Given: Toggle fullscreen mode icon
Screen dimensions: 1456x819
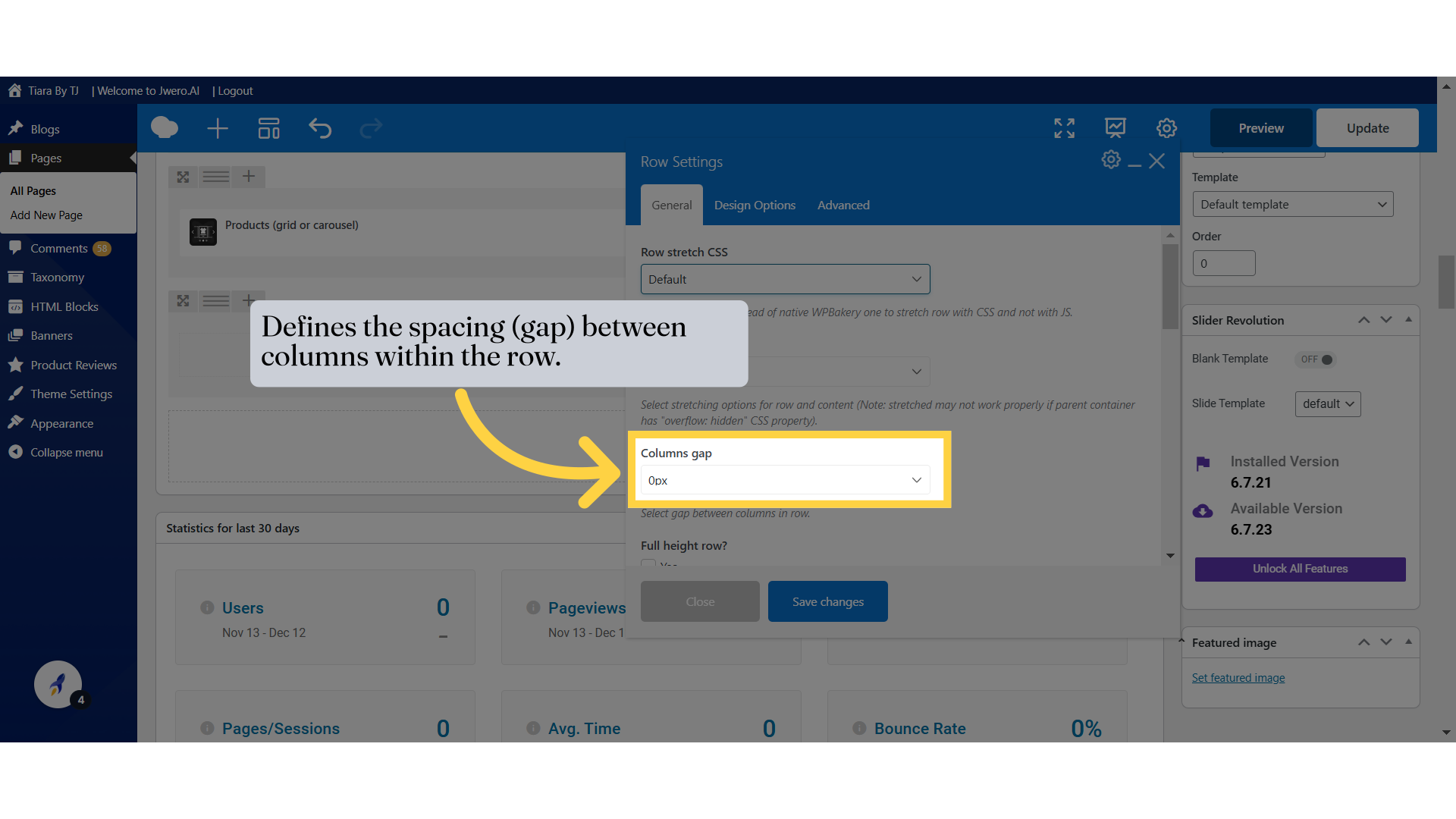Looking at the screenshot, I should tap(1064, 128).
